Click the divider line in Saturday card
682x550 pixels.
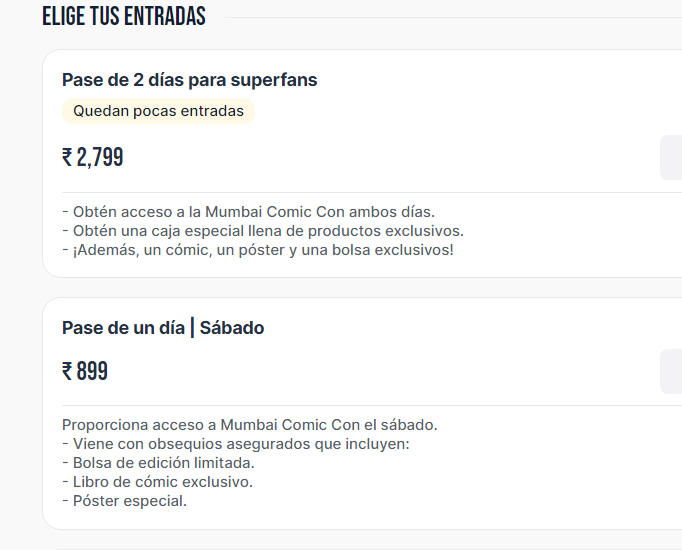coord(360,405)
